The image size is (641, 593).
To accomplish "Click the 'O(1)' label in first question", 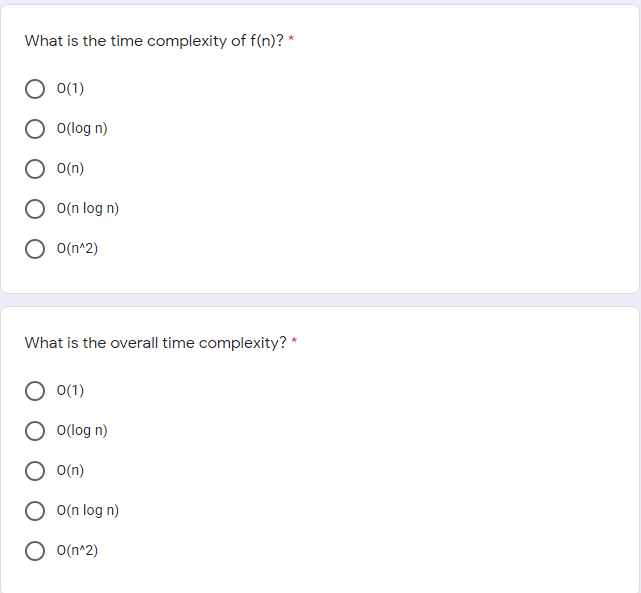I will 70,89.
